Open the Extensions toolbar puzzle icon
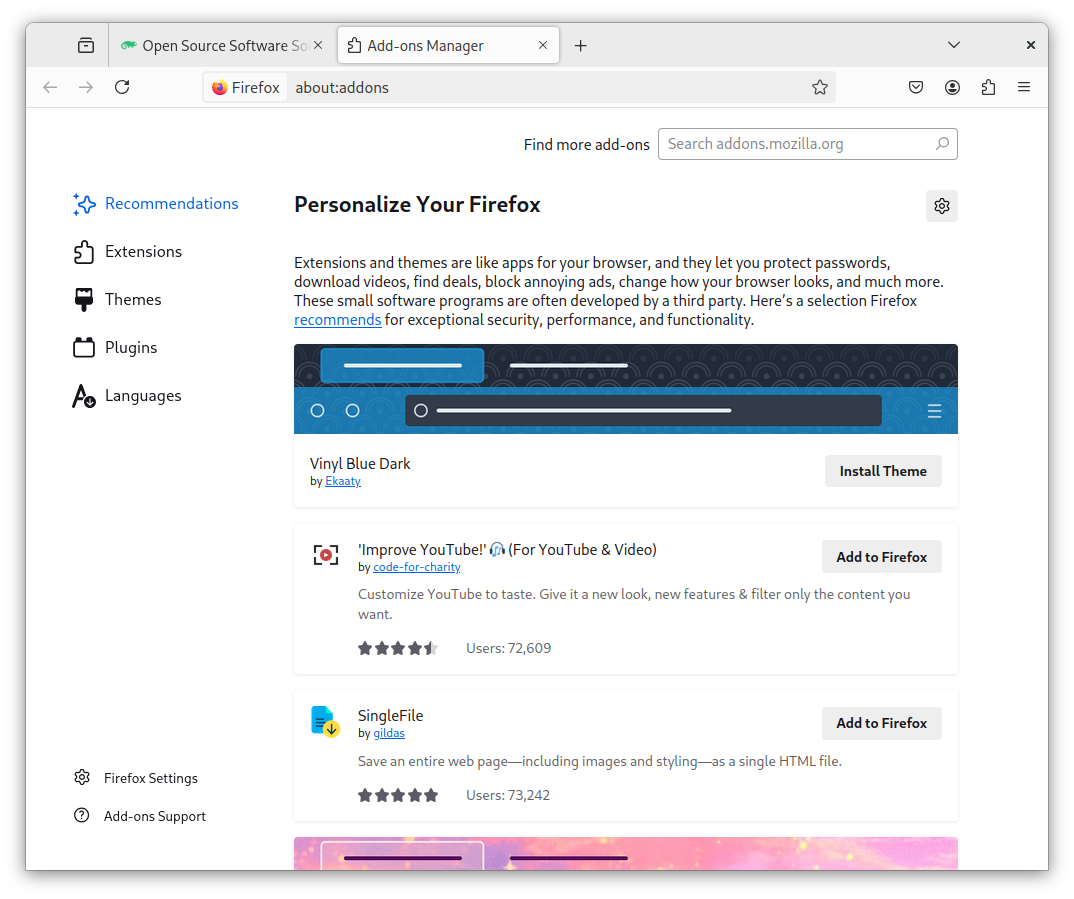The width and height of the screenshot is (1074, 899). [x=988, y=87]
